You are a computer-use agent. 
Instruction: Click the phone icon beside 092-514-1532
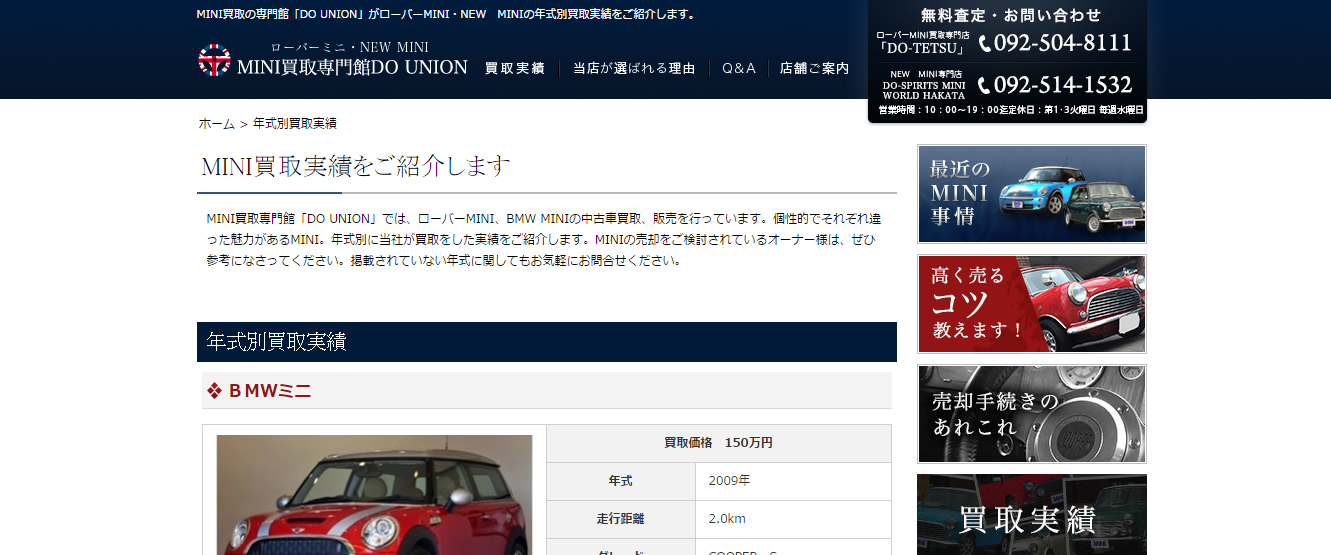984,86
